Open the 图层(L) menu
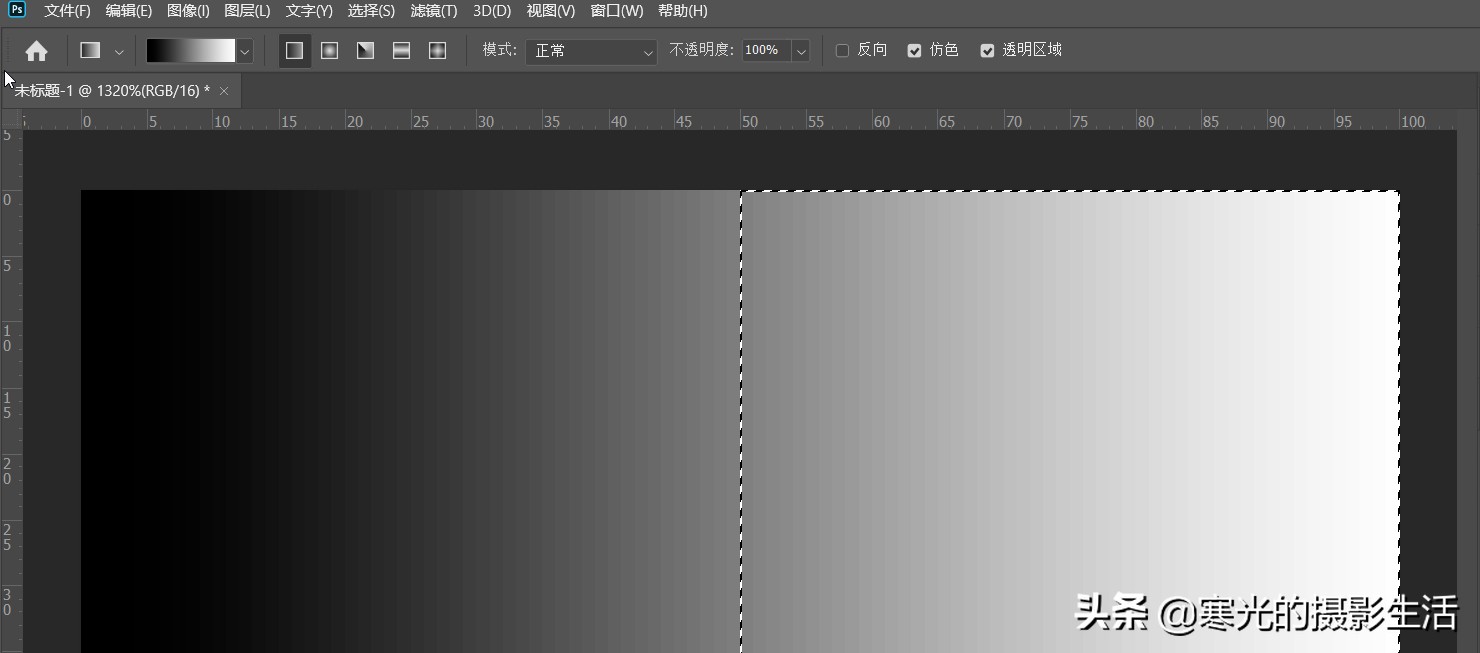 pos(247,11)
